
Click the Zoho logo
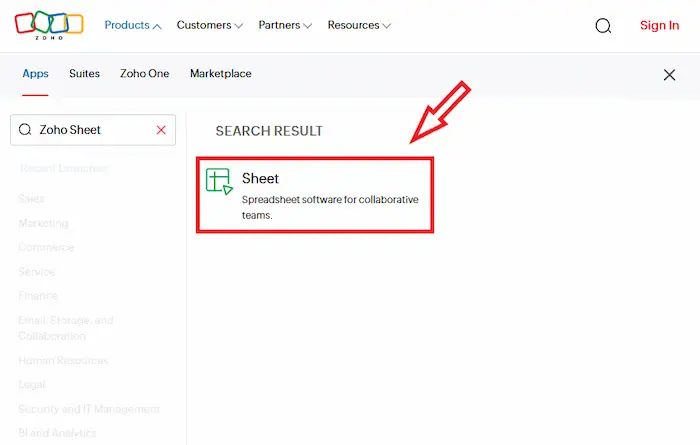[49, 25]
